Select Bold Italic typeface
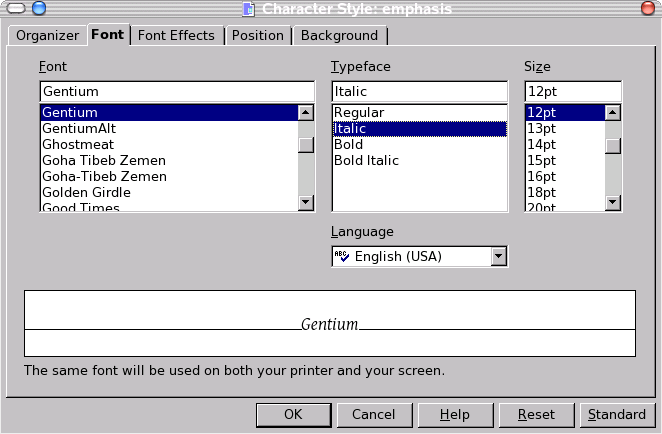Screen dimensions: 662x434 (x=366, y=160)
